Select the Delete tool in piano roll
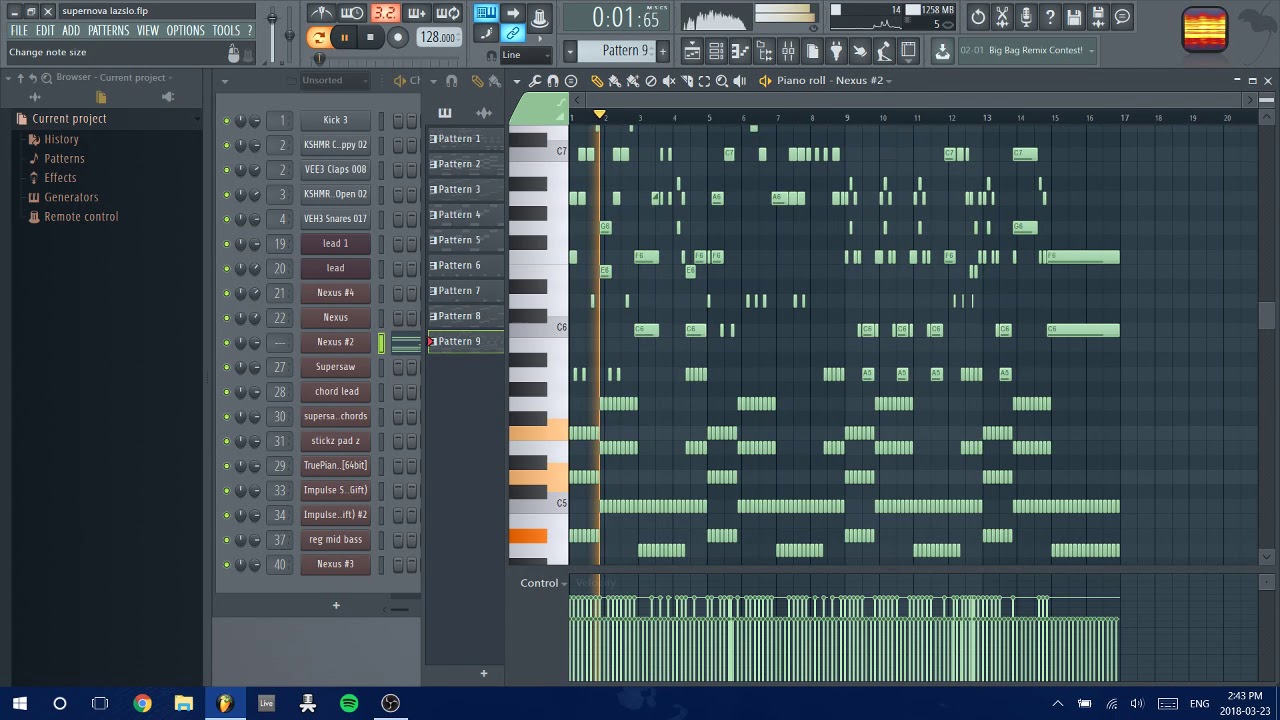Screen dimensions: 1280x720 [x=651, y=81]
